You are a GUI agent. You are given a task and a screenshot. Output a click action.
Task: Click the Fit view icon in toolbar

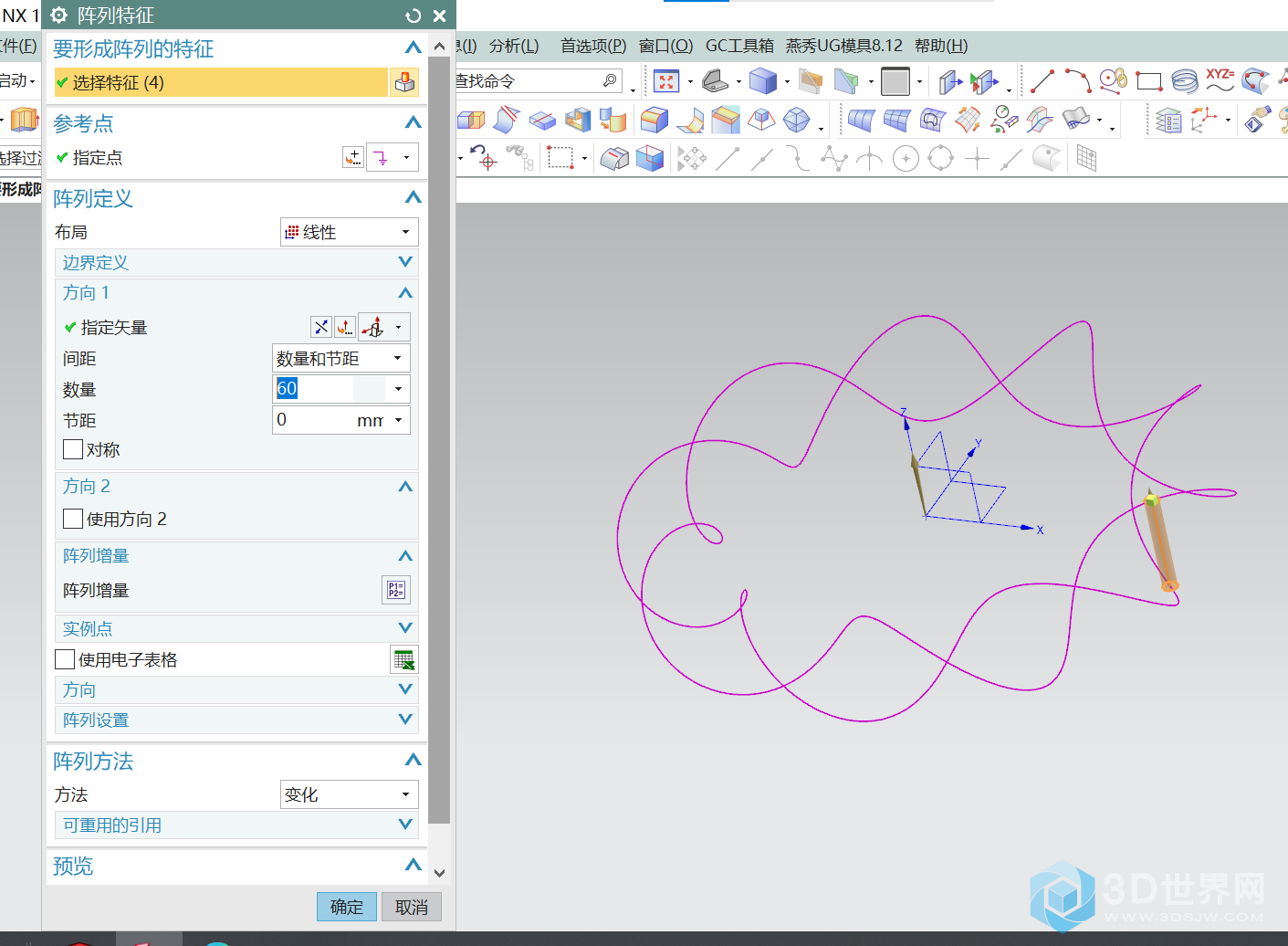[666, 81]
